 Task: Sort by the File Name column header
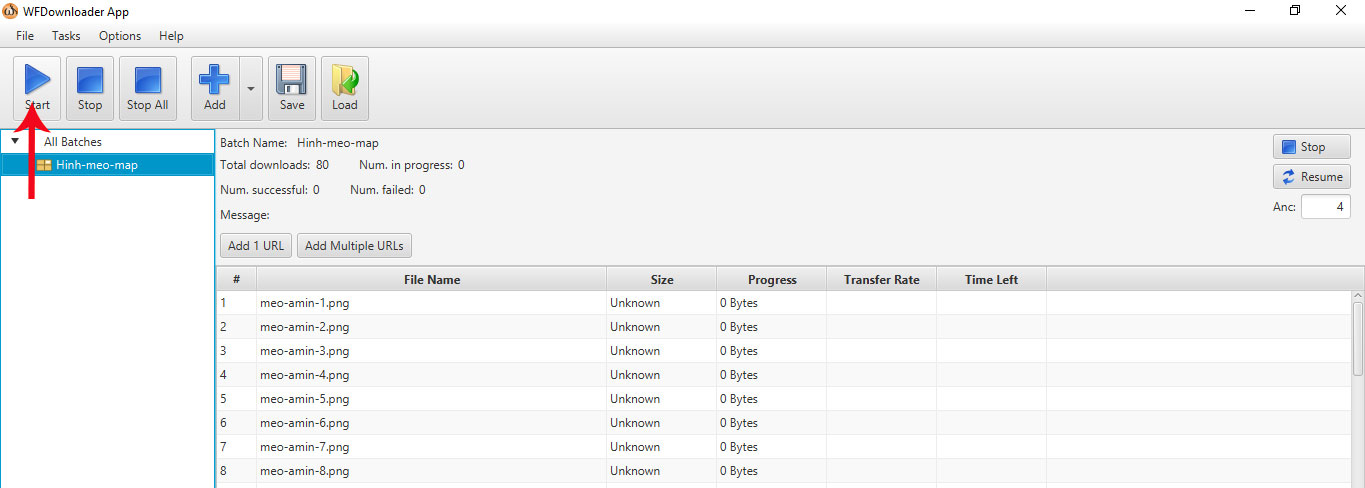(x=431, y=280)
